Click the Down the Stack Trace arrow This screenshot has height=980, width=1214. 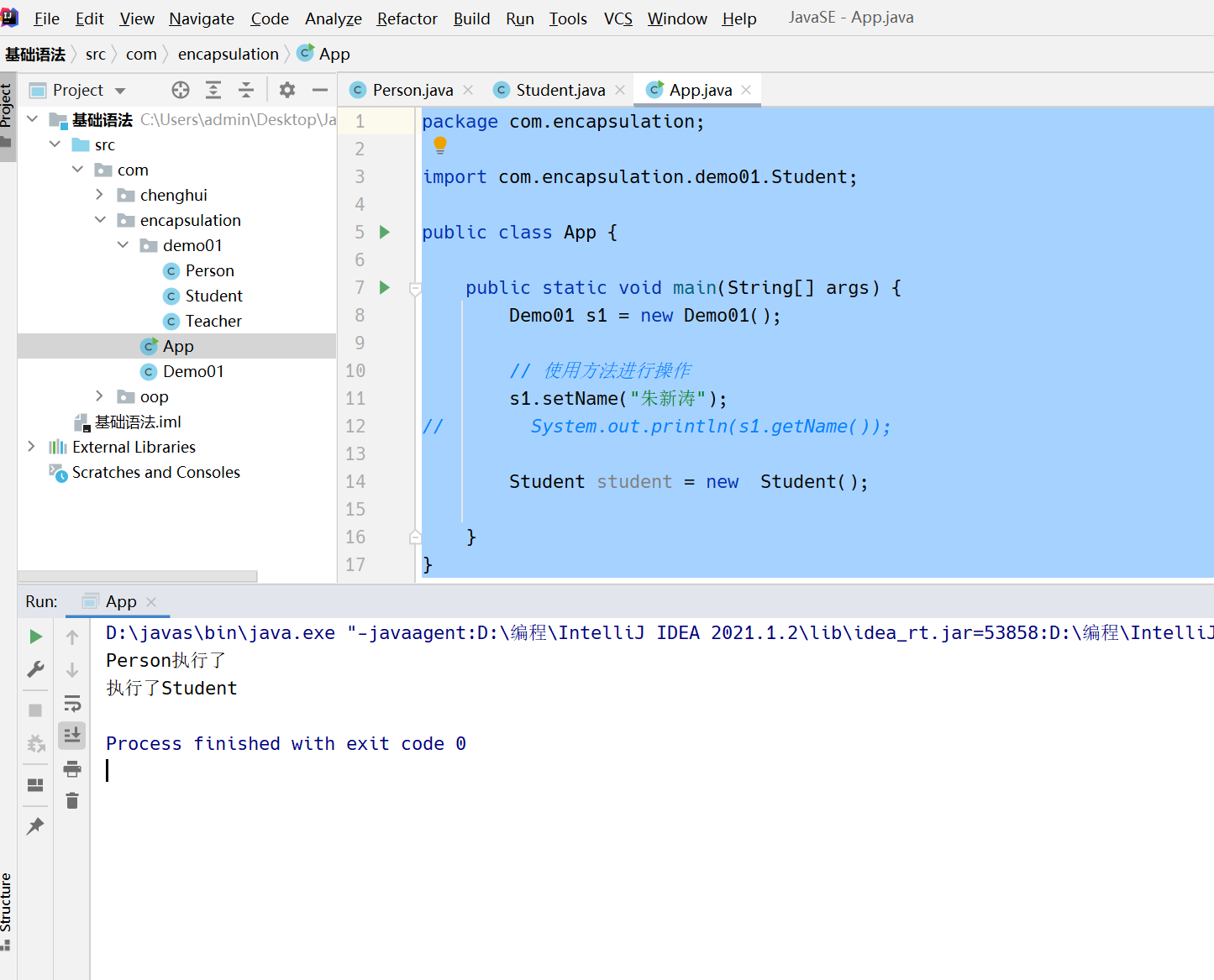(72, 670)
